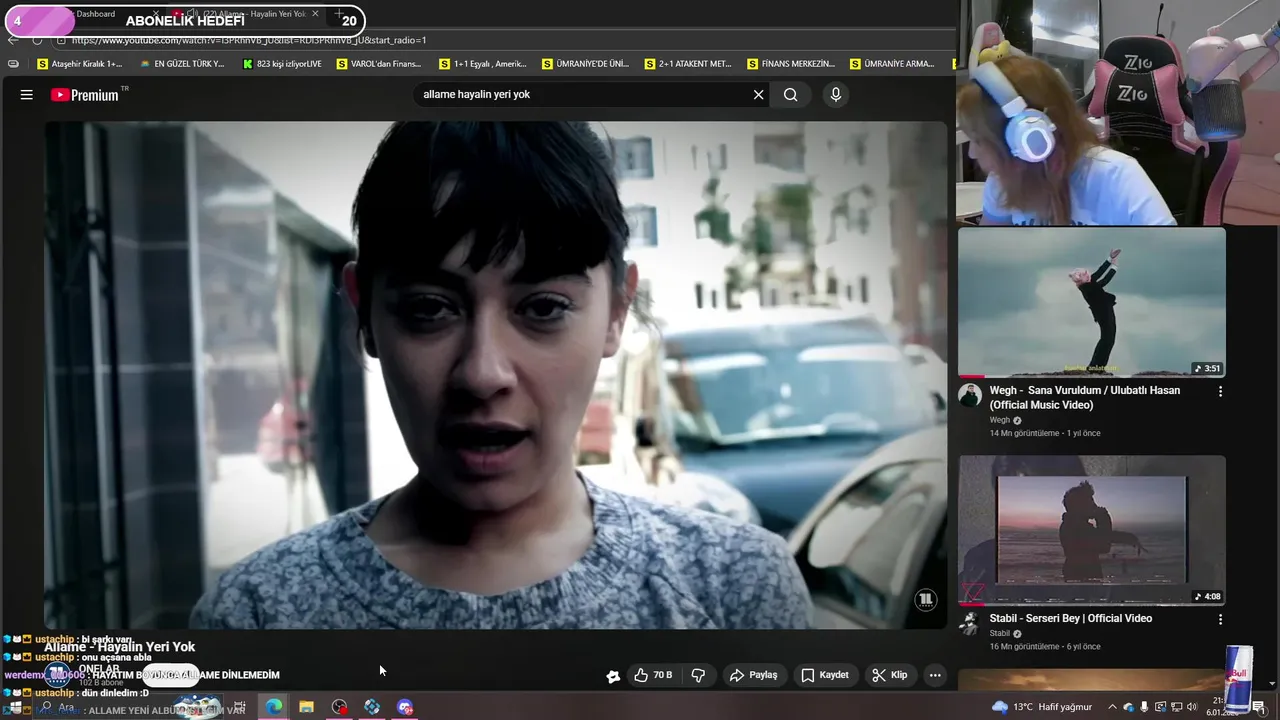Reload the page with refresh icon

[x=37, y=40]
